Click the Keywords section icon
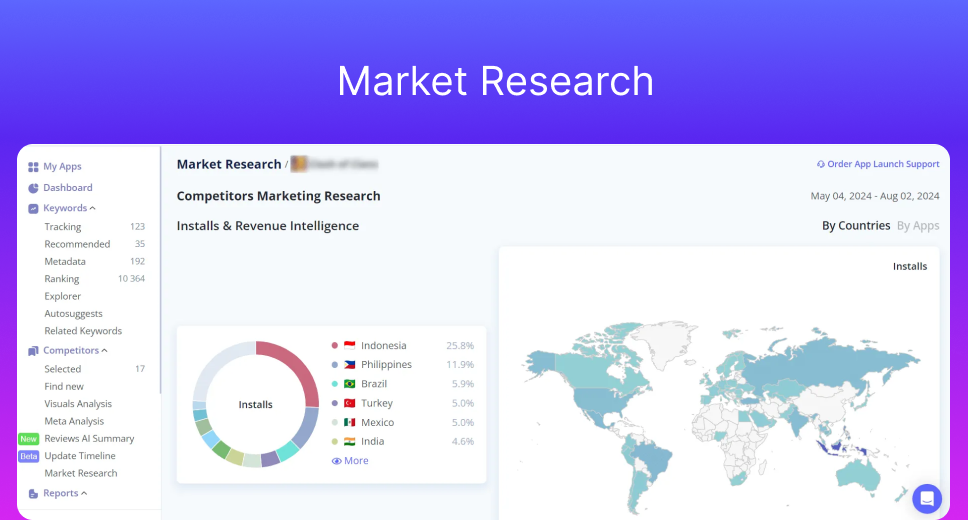This screenshot has width=968, height=520. coord(33,208)
